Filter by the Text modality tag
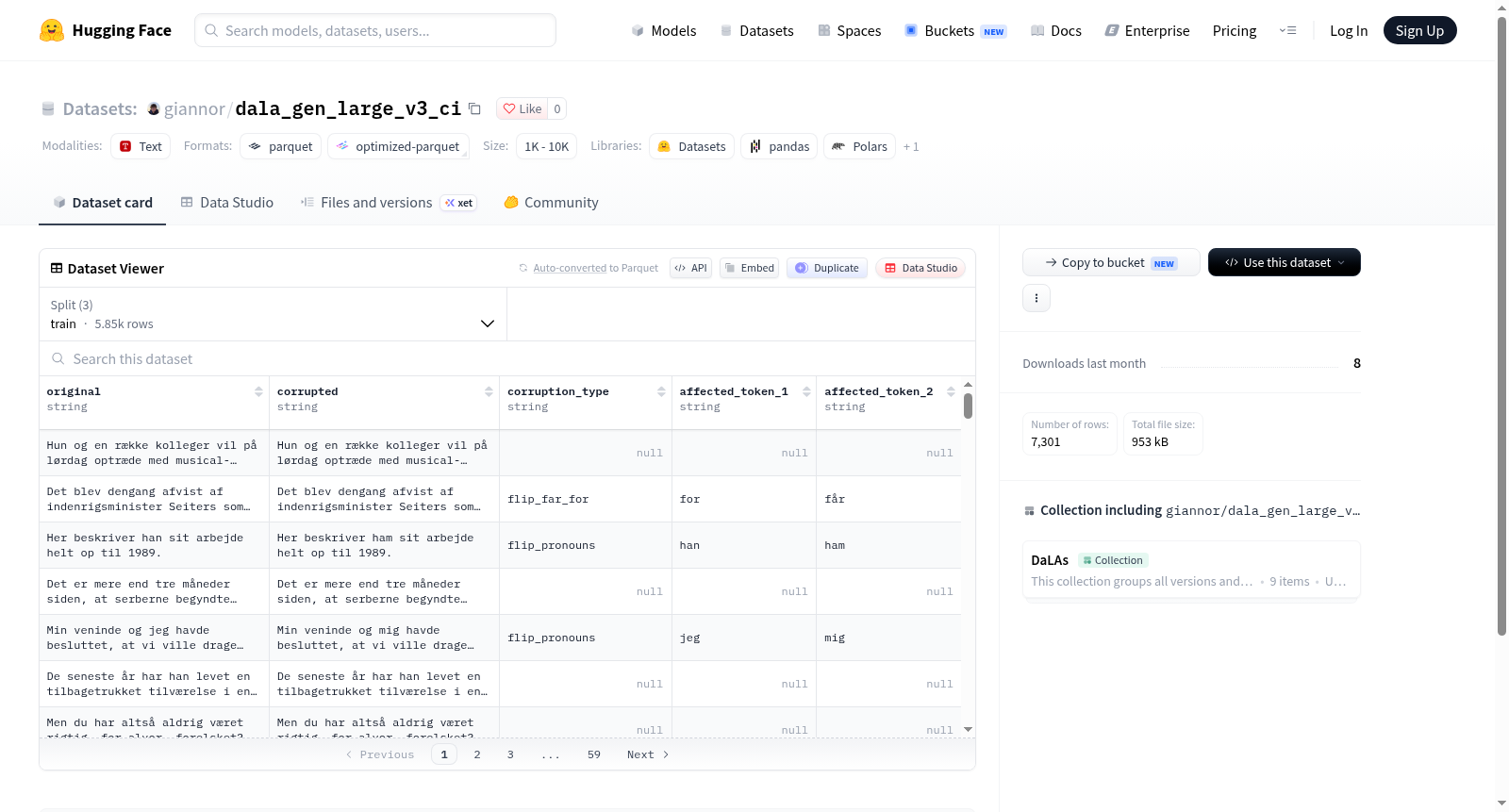The image size is (1509, 812). pyautogui.click(x=141, y=146)
